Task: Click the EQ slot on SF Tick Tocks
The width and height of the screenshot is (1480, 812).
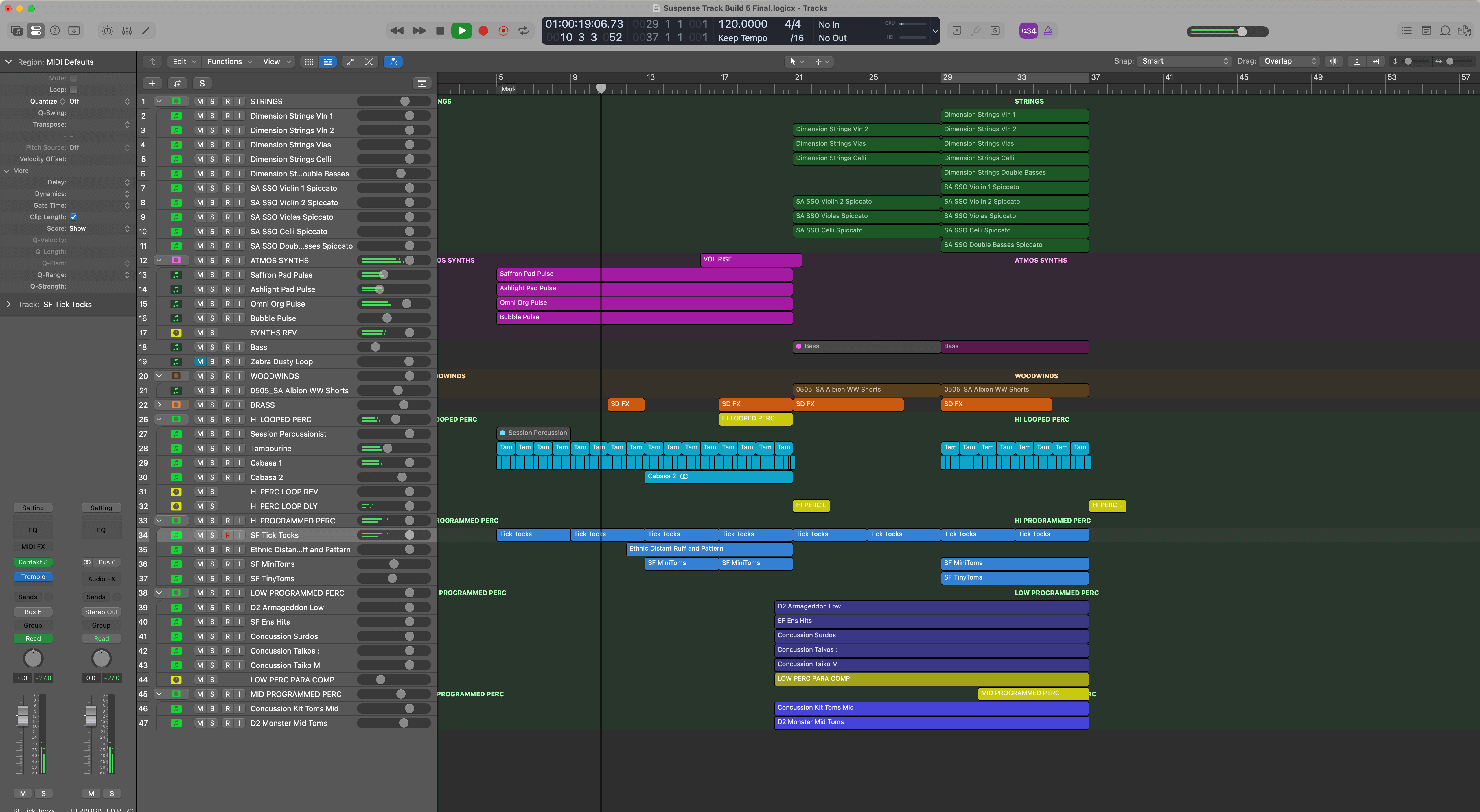Action: point(33,530)
